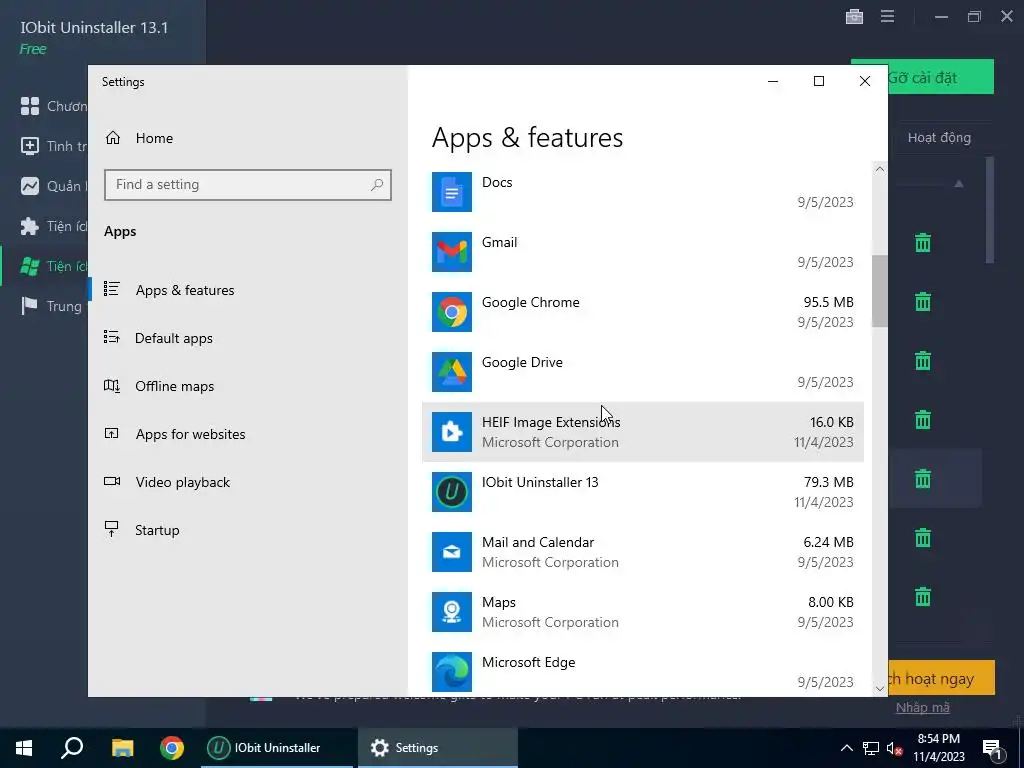1024x768 pixels.
Task: Open Offline maps settings page
Action: pyautogui.click(x=174, y=386)
